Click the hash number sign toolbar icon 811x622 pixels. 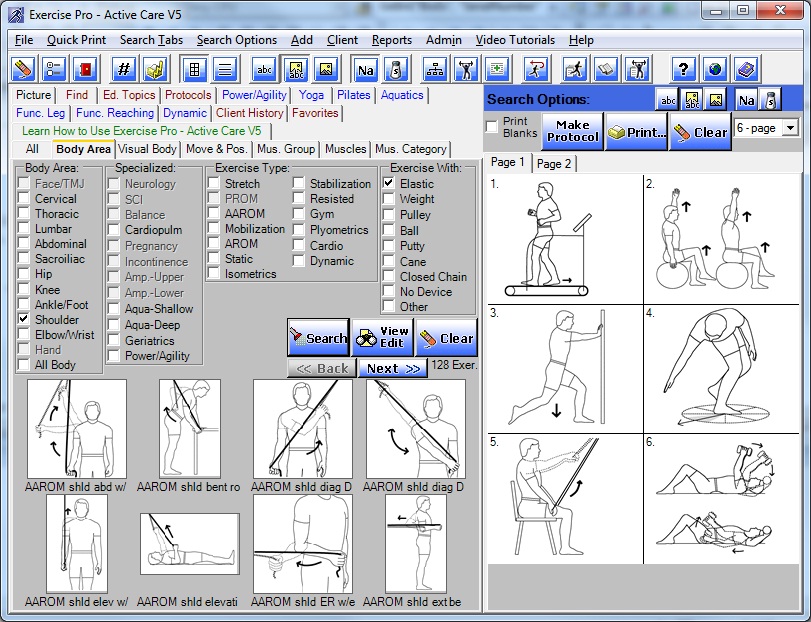[x=124, y=69]
